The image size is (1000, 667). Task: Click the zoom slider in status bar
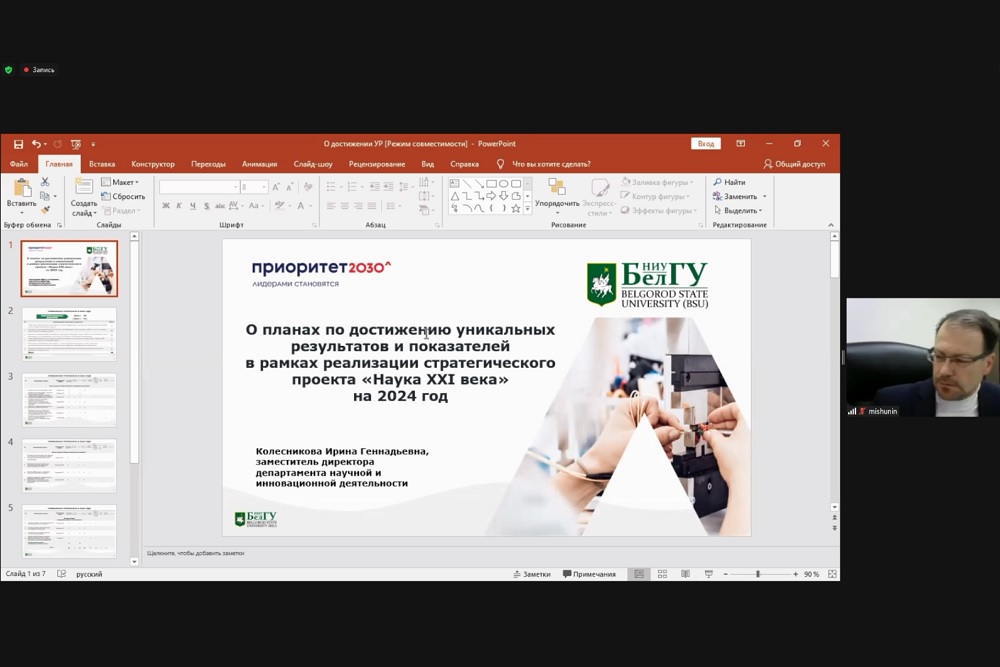[x=758, y=574]
